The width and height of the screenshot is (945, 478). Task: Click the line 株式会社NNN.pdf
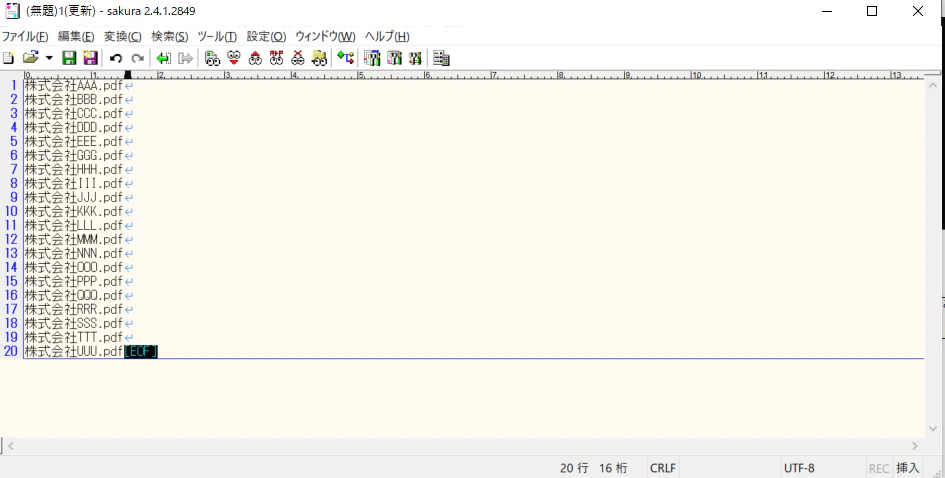click(74, 253)
